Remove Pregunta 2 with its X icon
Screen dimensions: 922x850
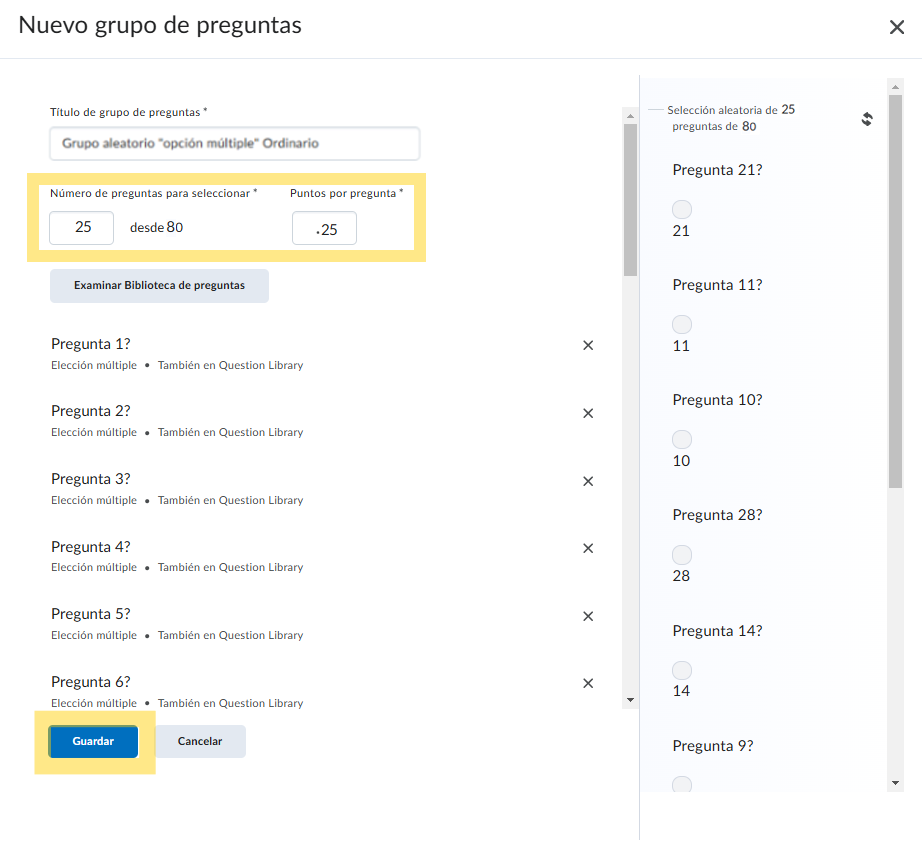(x=588, y=413)
